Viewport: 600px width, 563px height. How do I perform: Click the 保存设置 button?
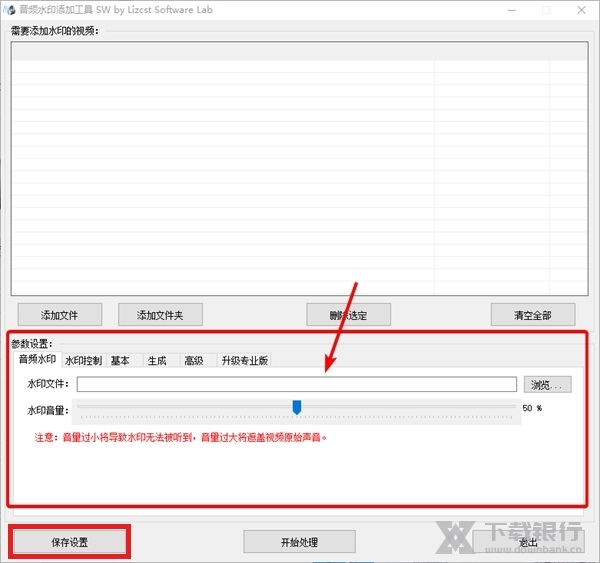click(x=70, y=542)
